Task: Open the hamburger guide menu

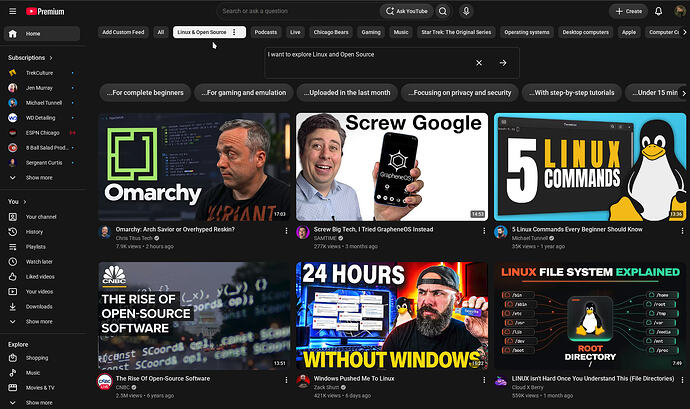Action: (x=13, y=11)
